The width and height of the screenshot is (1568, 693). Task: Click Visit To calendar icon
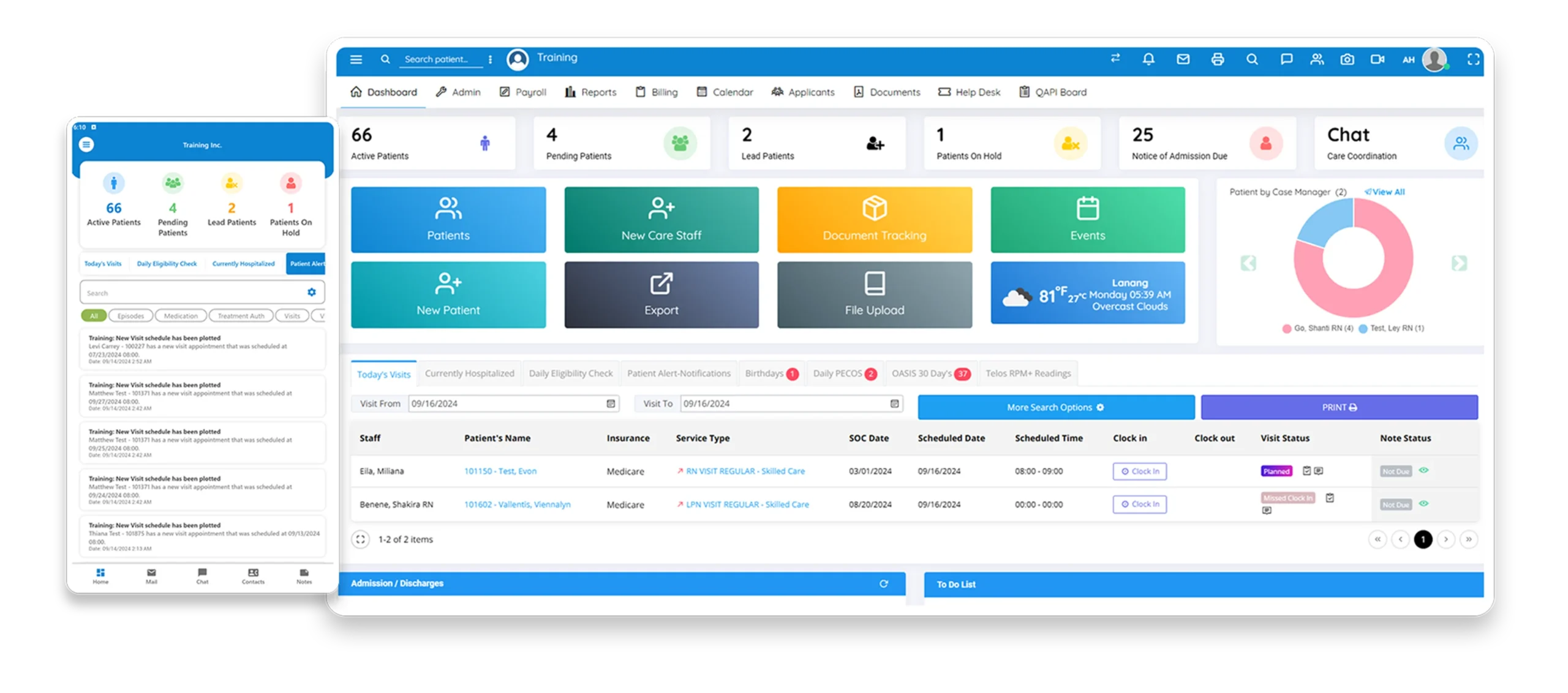click(x=894, y=403)
